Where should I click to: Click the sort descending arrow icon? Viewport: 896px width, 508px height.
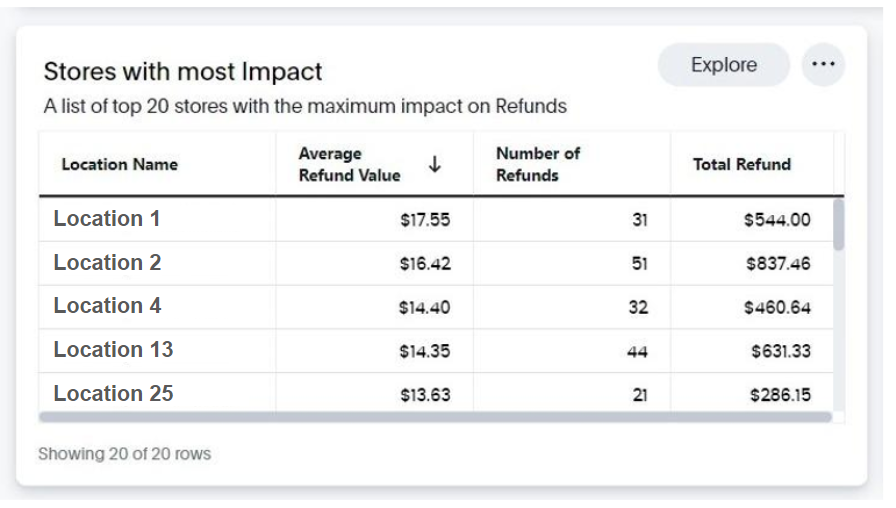tap(435, 164)
